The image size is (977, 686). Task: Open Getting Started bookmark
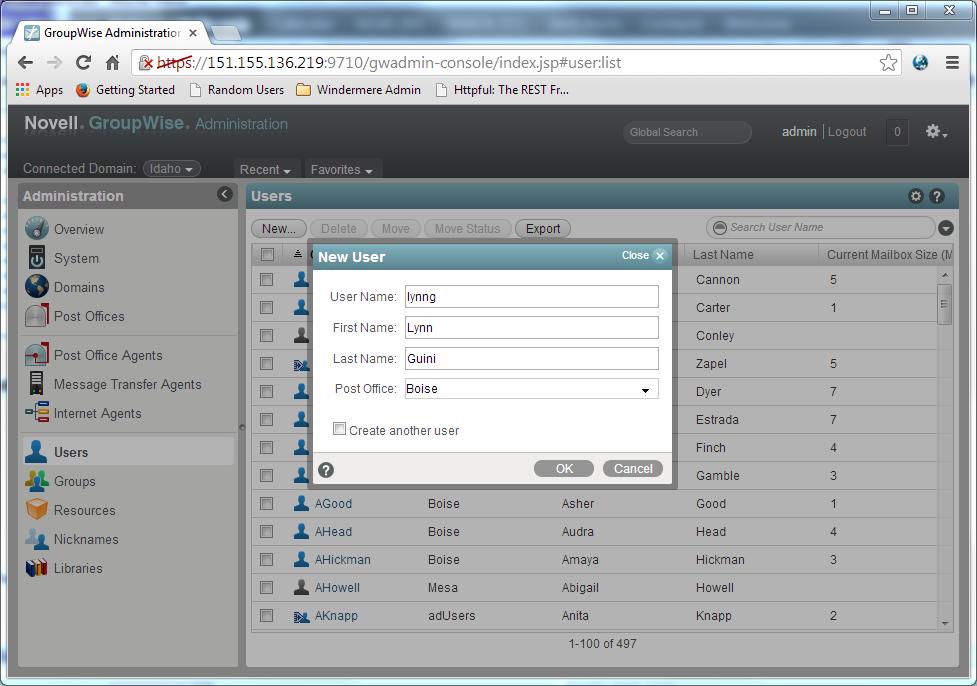[x=125, y=90]
